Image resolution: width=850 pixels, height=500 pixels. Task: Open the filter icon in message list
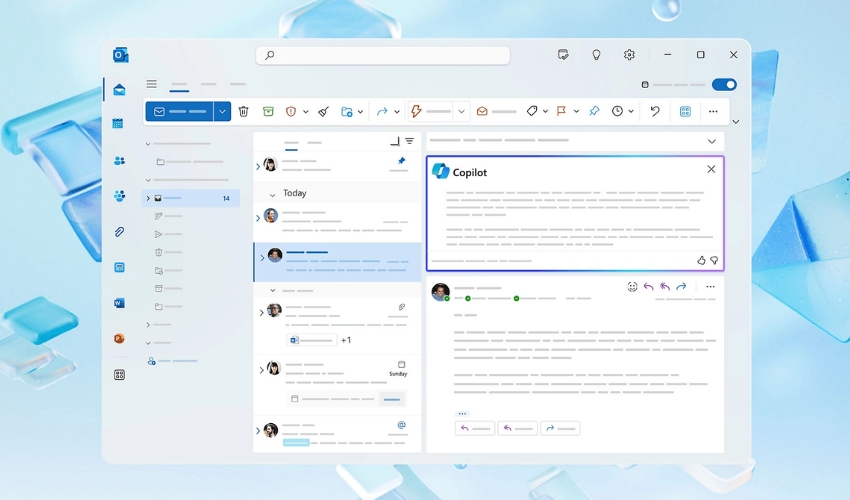[x=410, y=141]
